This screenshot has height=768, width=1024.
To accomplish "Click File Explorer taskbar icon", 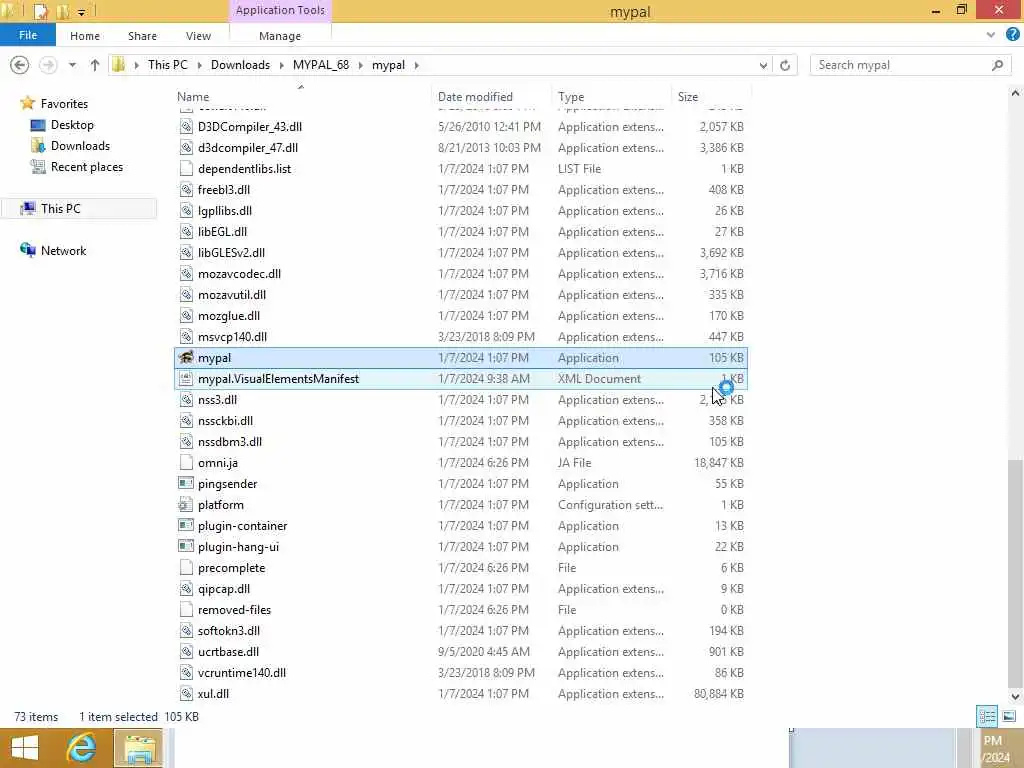I will click(x=139, y=748).
